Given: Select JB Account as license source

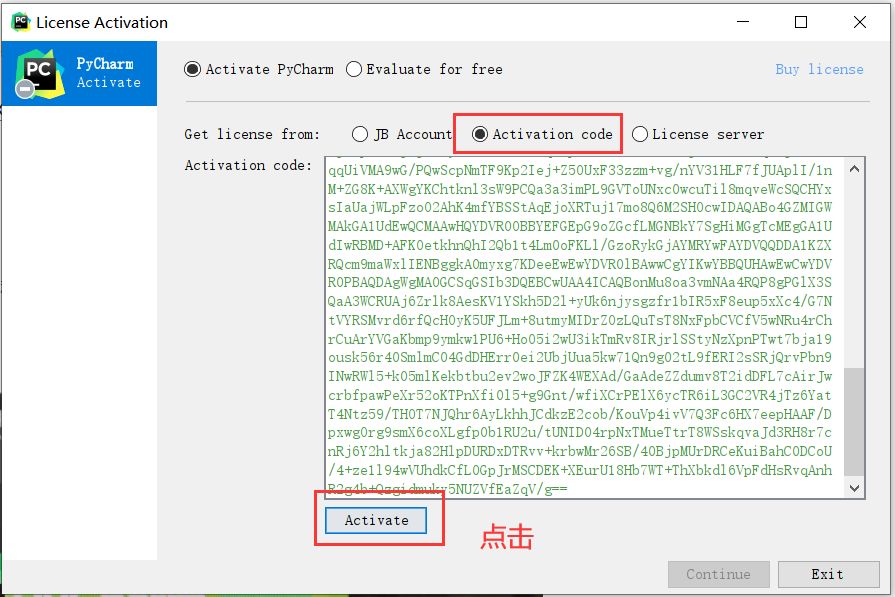Looking at the screenshot, I should coord(401,134).
